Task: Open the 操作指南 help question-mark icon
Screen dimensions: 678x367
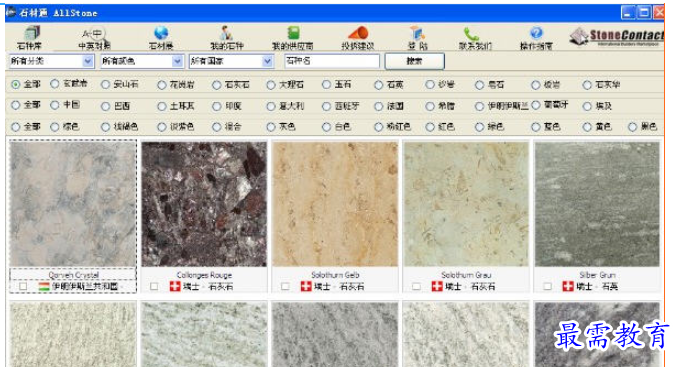Action: [x=536, y=33]
